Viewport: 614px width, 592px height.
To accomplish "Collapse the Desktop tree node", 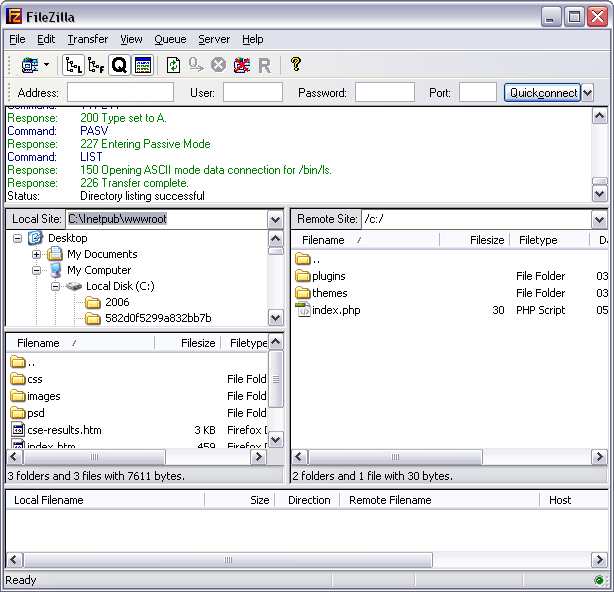I will [17, 238].
